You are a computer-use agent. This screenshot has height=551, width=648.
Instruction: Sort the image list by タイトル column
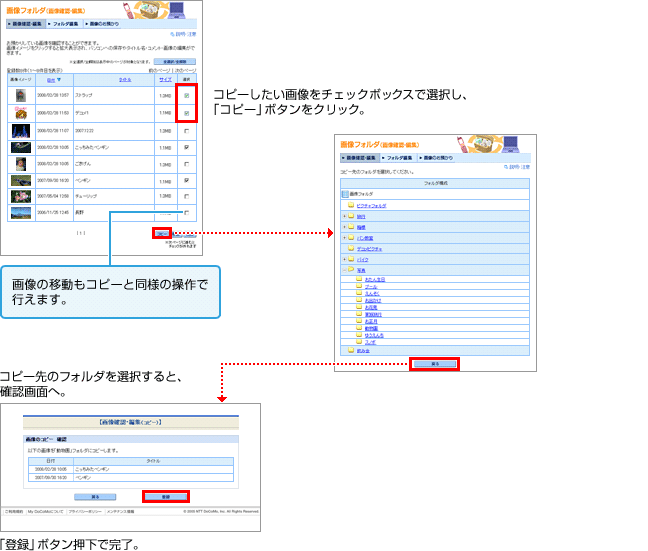[125, 80]
